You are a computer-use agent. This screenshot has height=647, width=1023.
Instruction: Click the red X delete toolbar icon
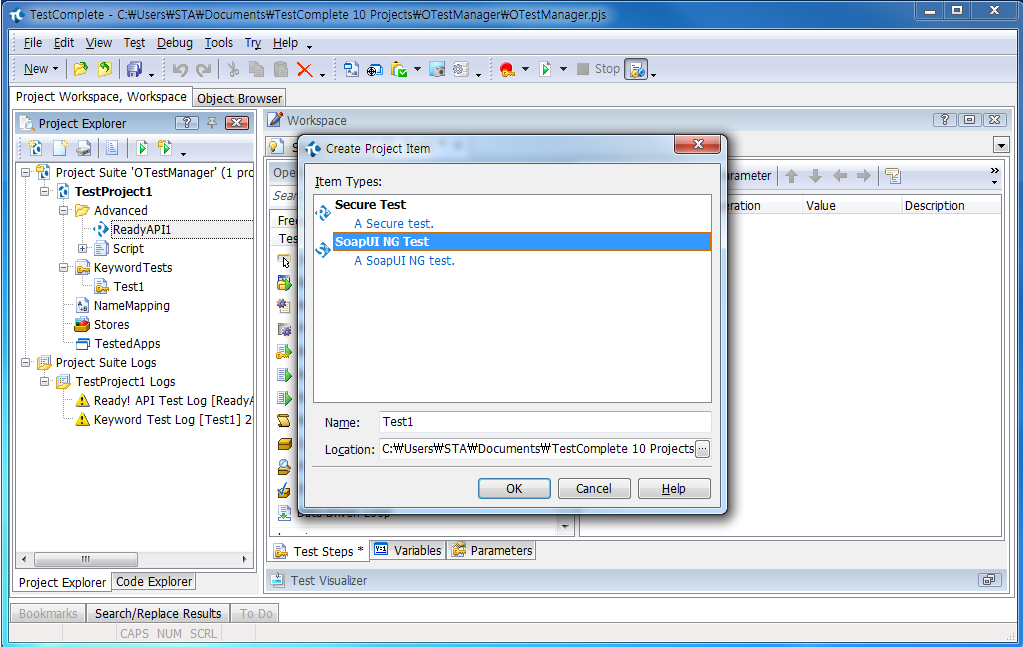(304, 69)
